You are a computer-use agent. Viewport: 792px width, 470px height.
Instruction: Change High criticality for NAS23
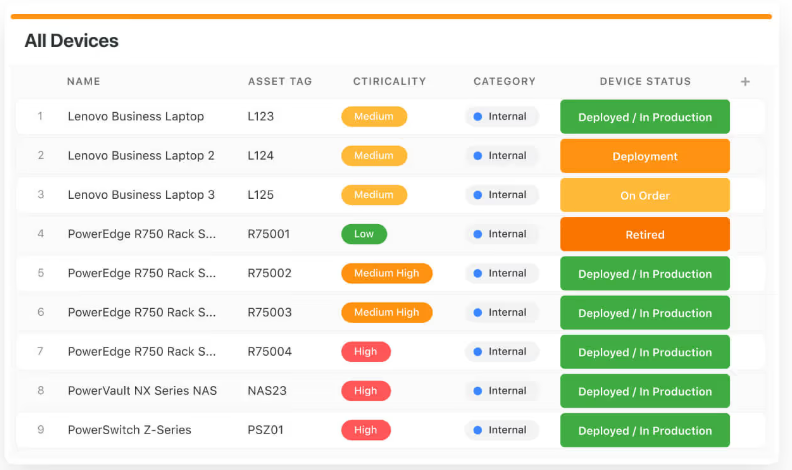366,391
